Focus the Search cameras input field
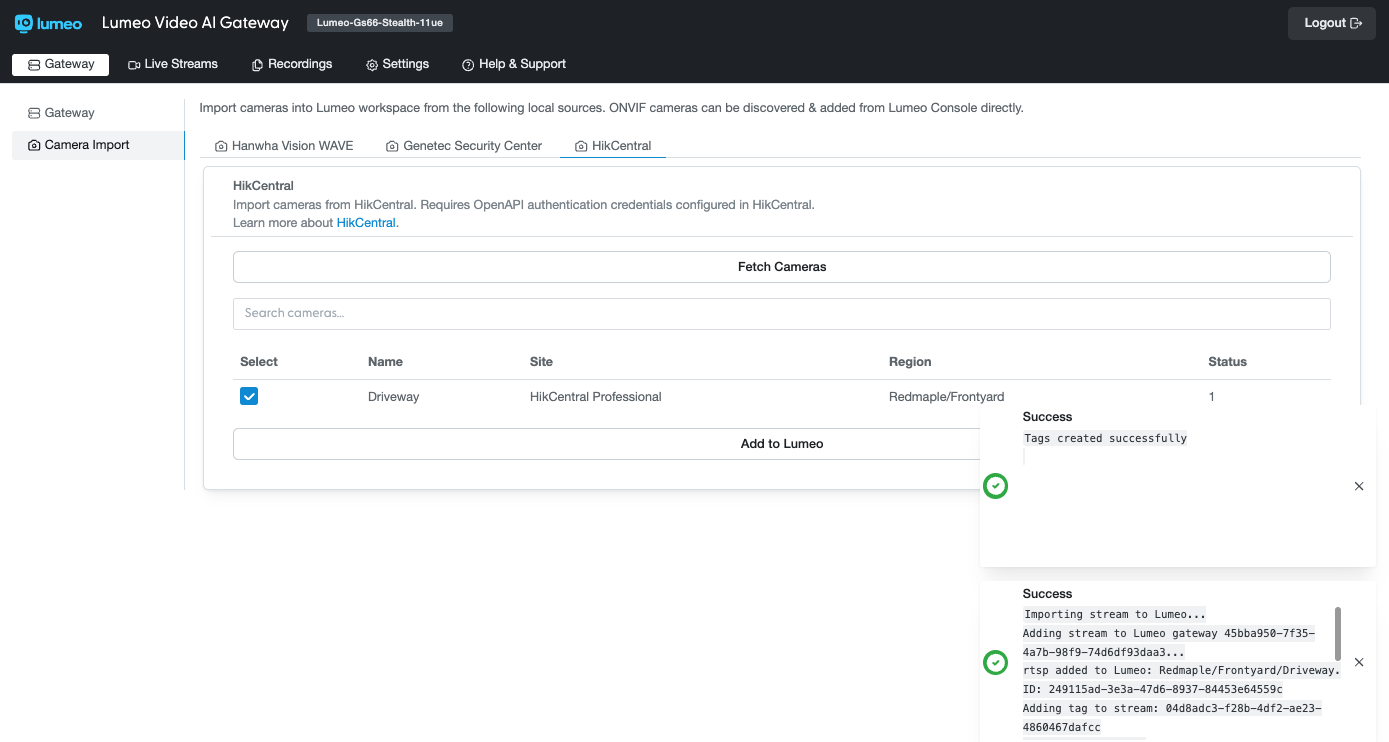1389x742 pixels. (x=782, y=313)
